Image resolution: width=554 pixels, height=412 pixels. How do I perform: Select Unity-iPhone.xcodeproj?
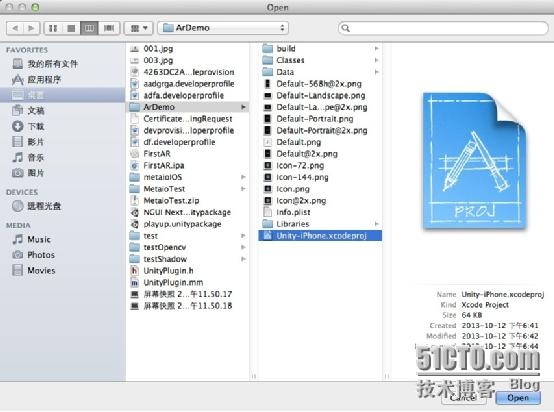tap(320, 236)
